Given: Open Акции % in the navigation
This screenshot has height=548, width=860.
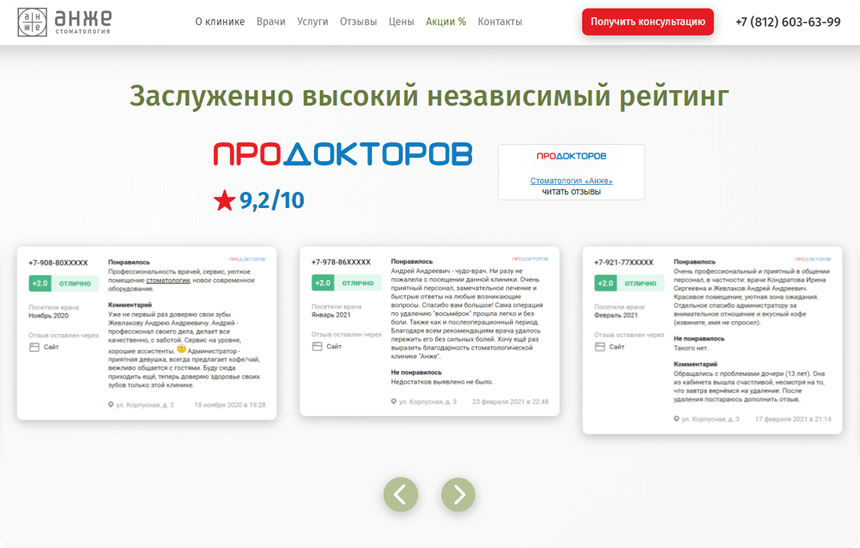Looking at the screenshot, I should tap(446, 22).
